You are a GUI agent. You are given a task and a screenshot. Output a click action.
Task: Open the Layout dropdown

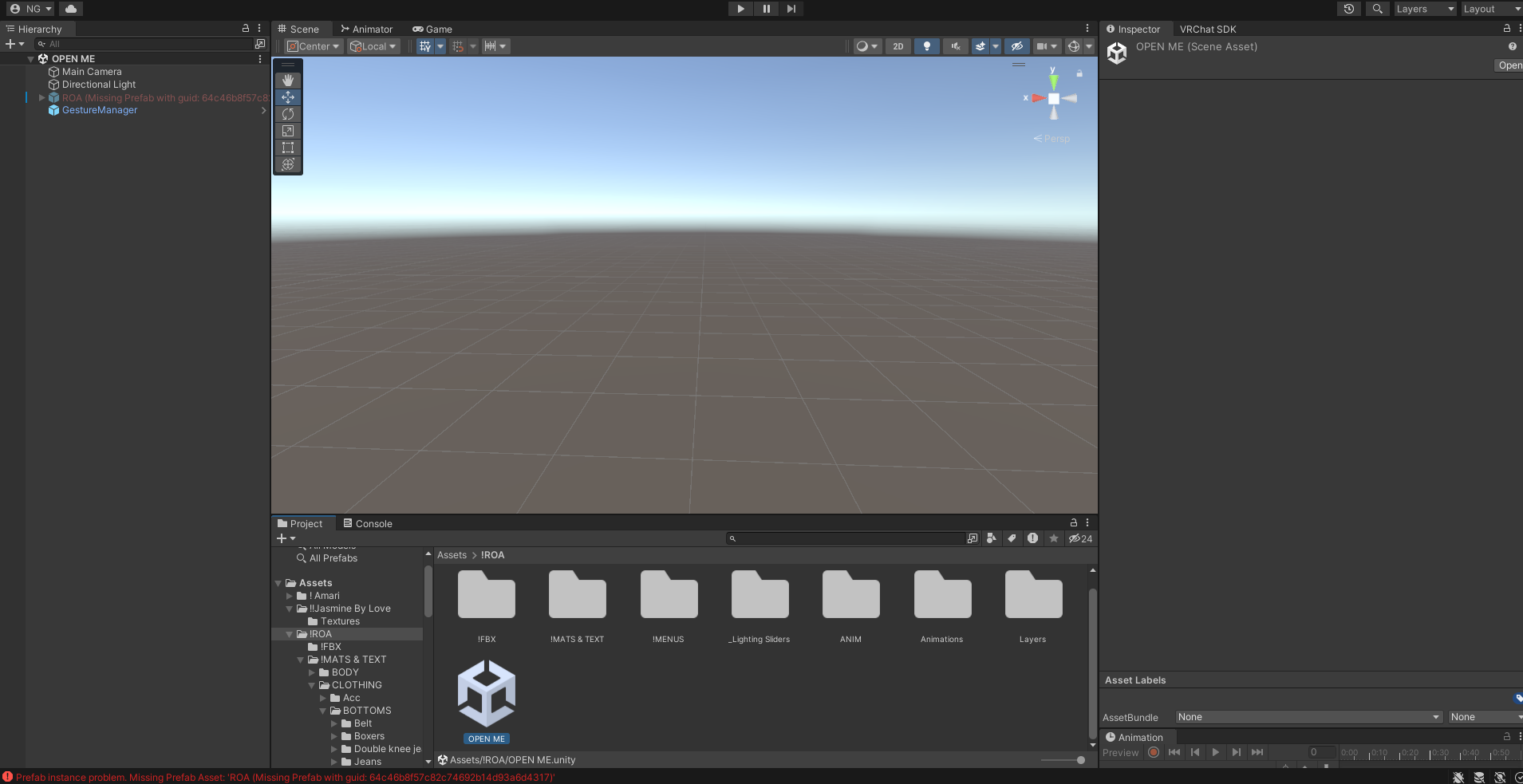click(1491, 9)
